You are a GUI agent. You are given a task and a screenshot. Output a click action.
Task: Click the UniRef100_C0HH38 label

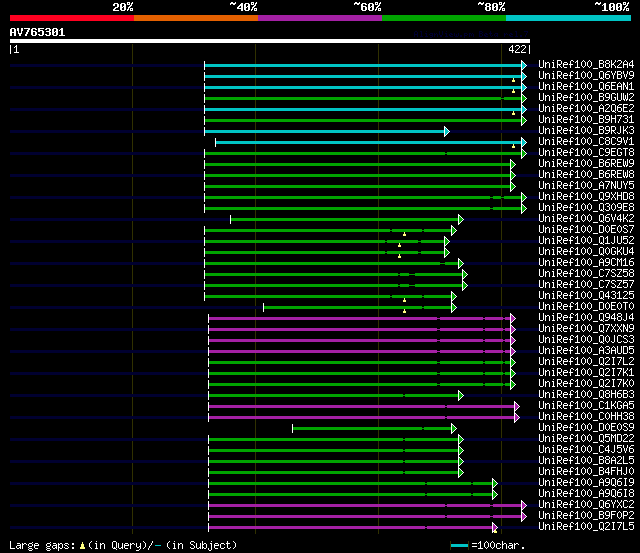pos(586,417)
